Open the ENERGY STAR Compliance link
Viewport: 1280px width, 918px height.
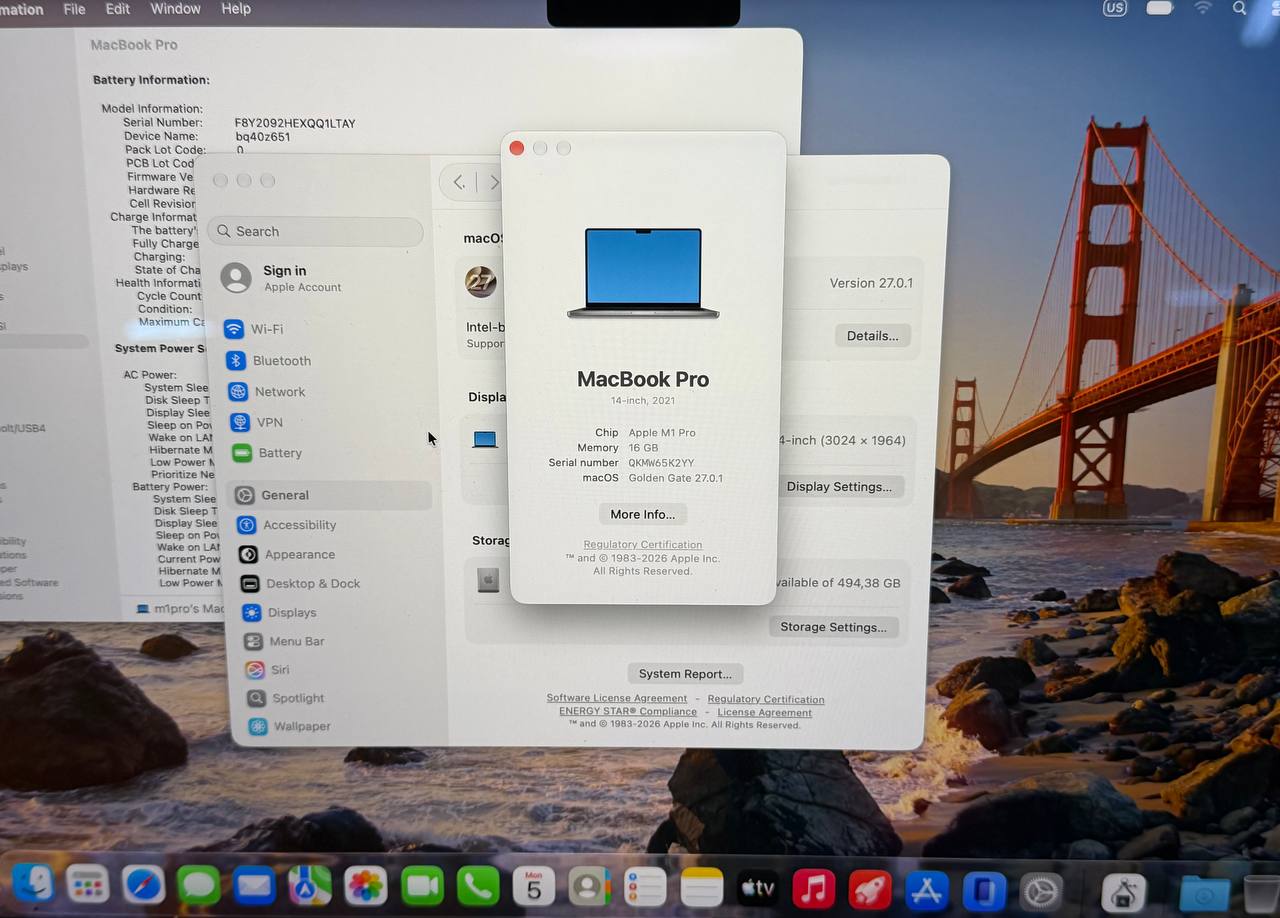[628, 712]
